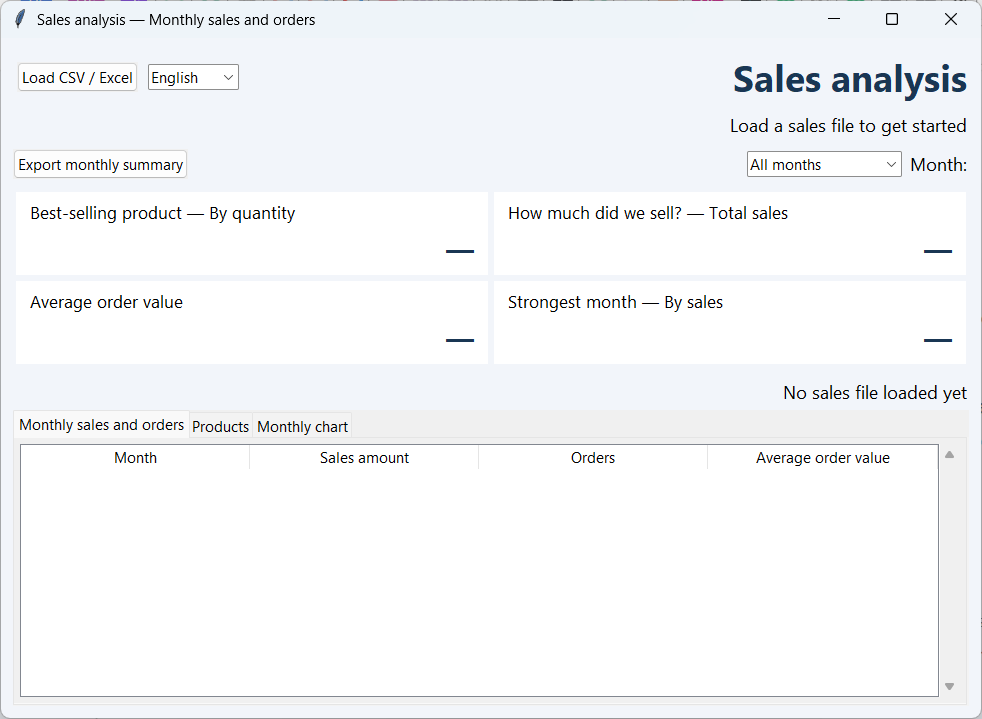Click the Strongest month — By sales label
The width and height of the screenshot is (982, 719).
pyautogui.click(x=615, y=302)
